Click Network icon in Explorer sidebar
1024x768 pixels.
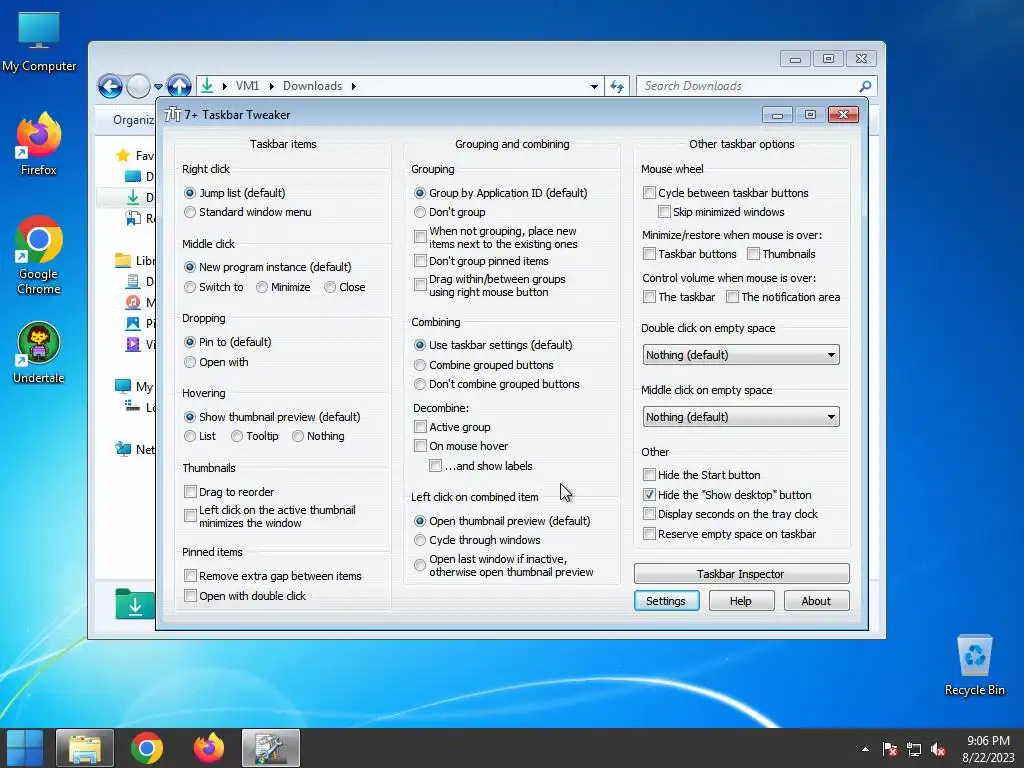[123, 449]
